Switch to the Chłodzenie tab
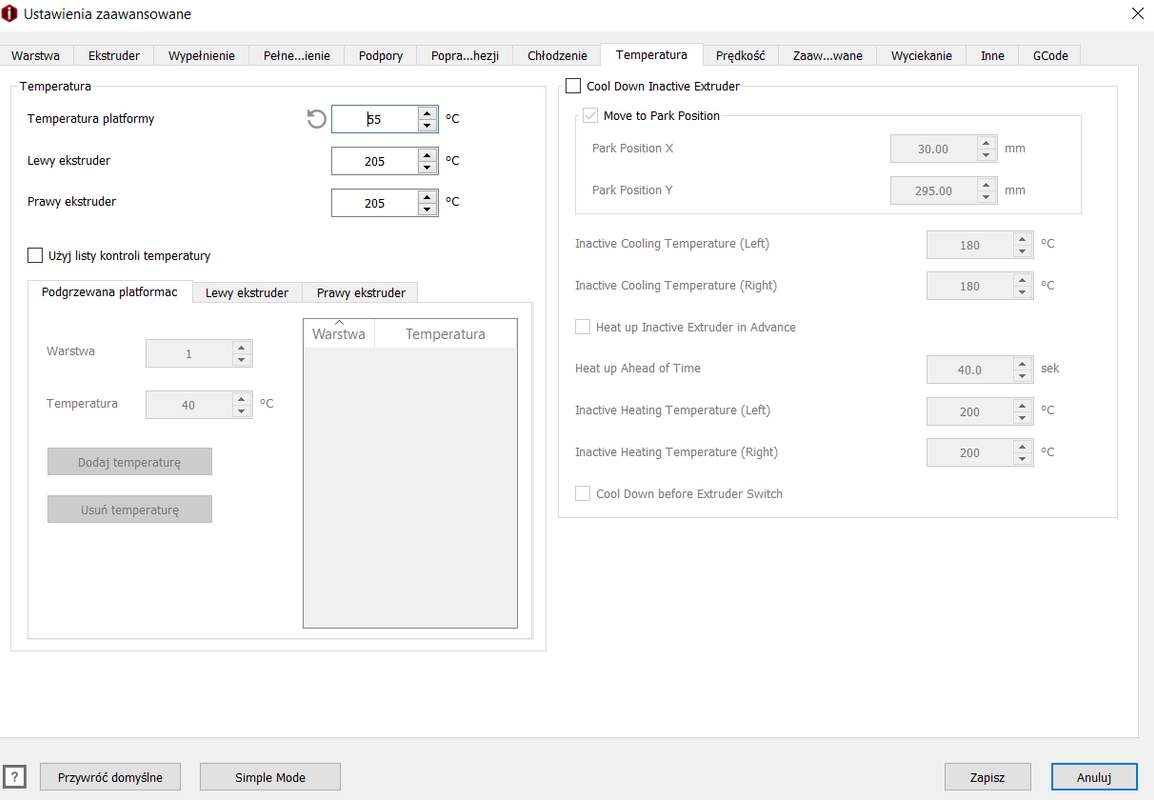This screenshot has width=1154, height=800. (x=557, y=55)
